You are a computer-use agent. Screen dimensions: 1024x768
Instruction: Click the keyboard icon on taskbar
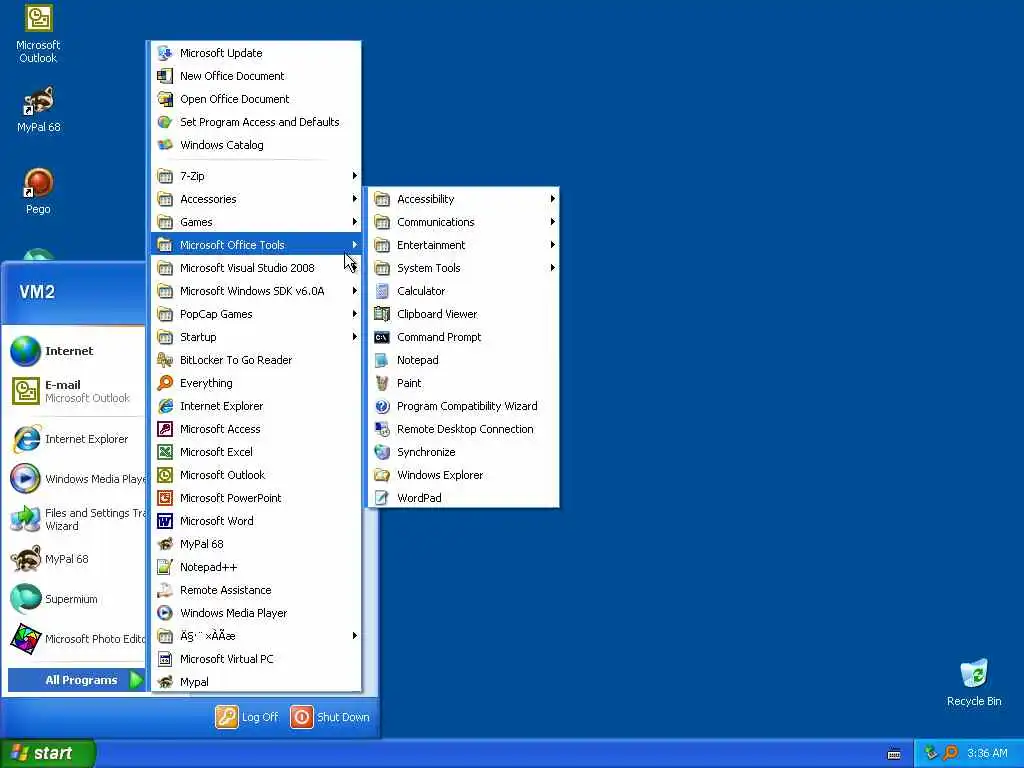point(894,754)
